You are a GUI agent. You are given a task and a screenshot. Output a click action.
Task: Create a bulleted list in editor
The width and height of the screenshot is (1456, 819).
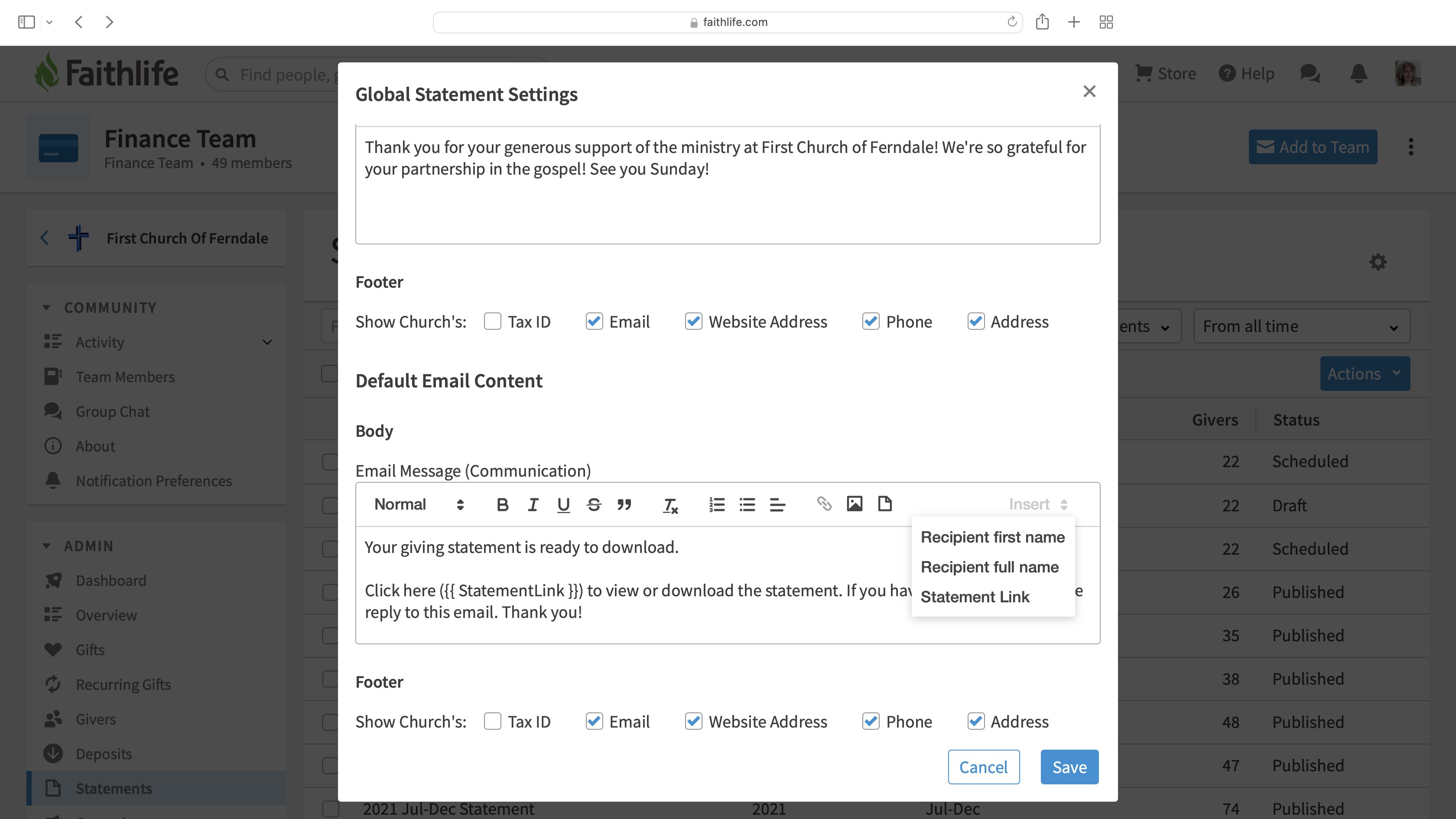[747, 504]
